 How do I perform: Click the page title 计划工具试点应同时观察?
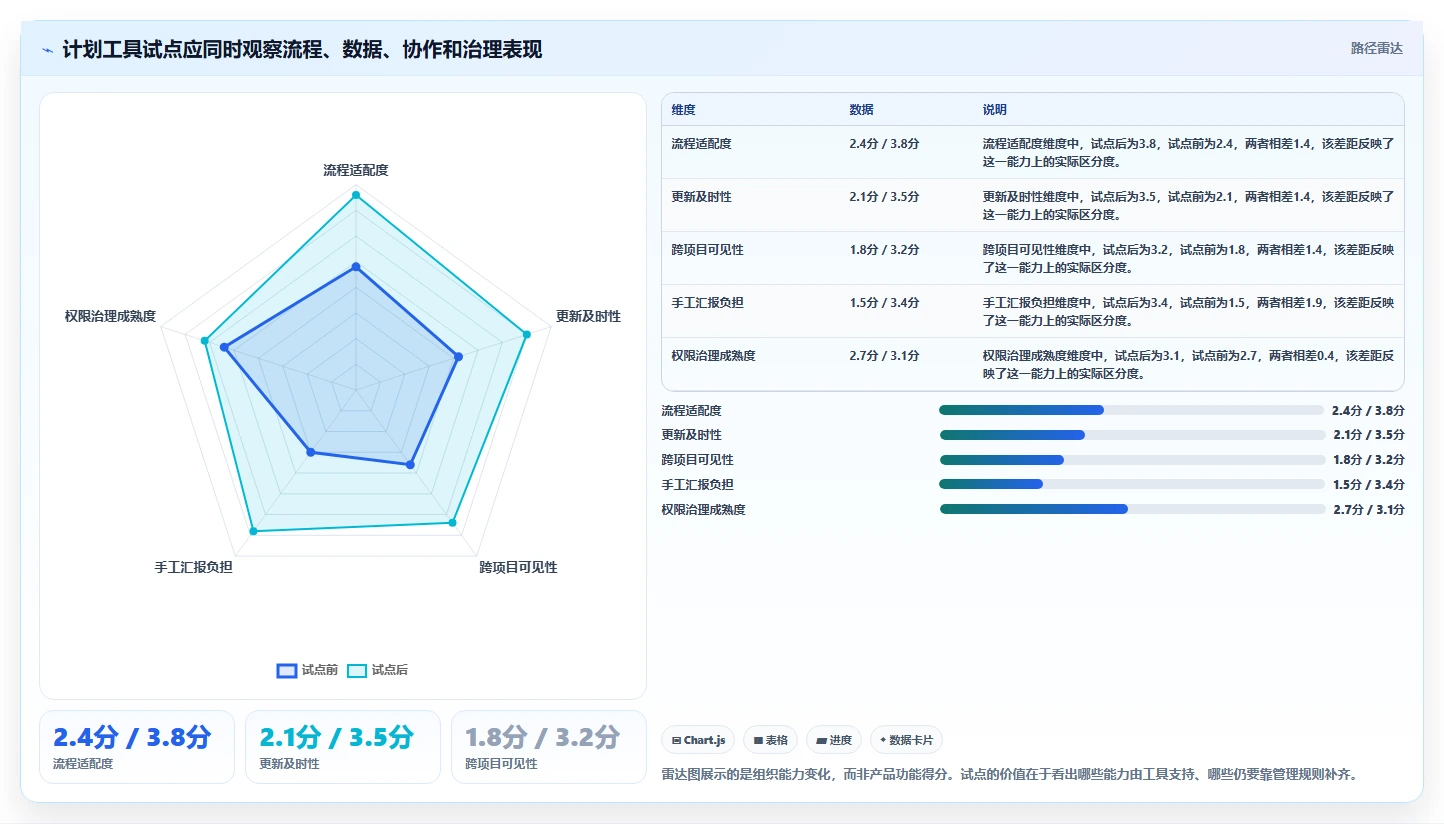(x=302, y=50)
